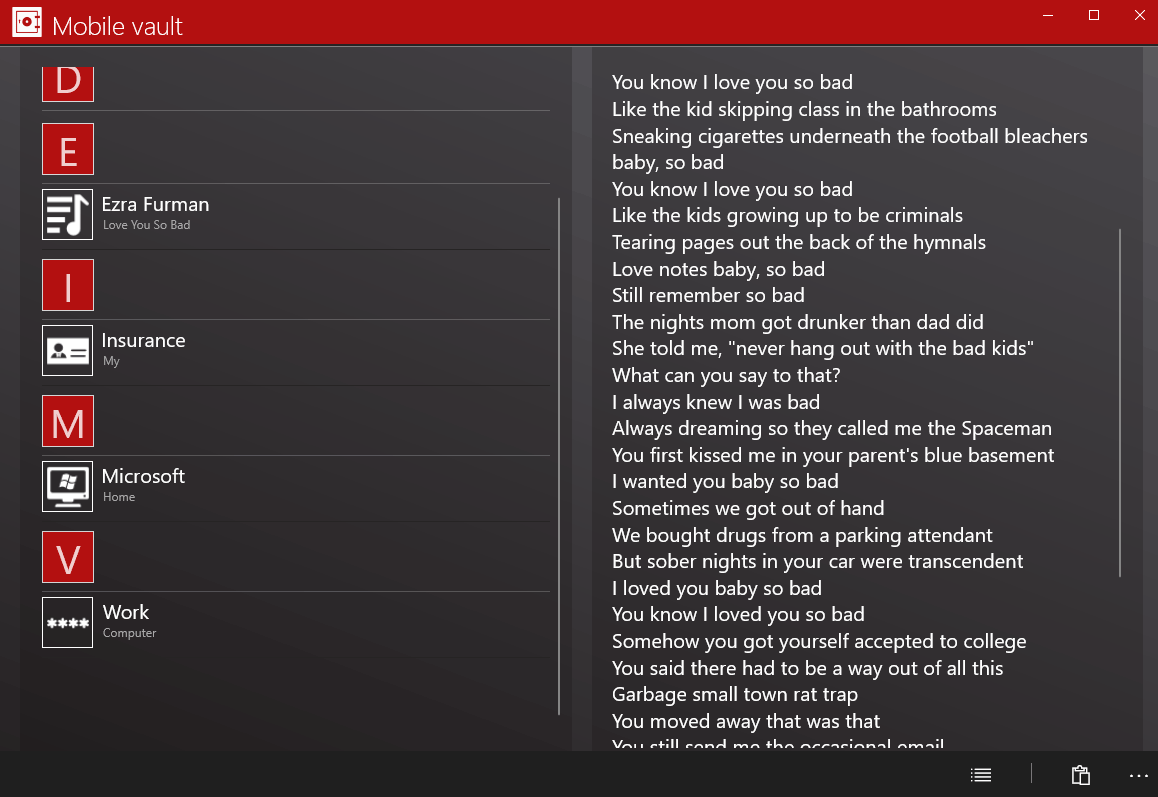Image resolution: width=1158 pixels, height=797 pixels.
Task: Click the ID card icon for Insurance
Action: (x=68, y=351)
